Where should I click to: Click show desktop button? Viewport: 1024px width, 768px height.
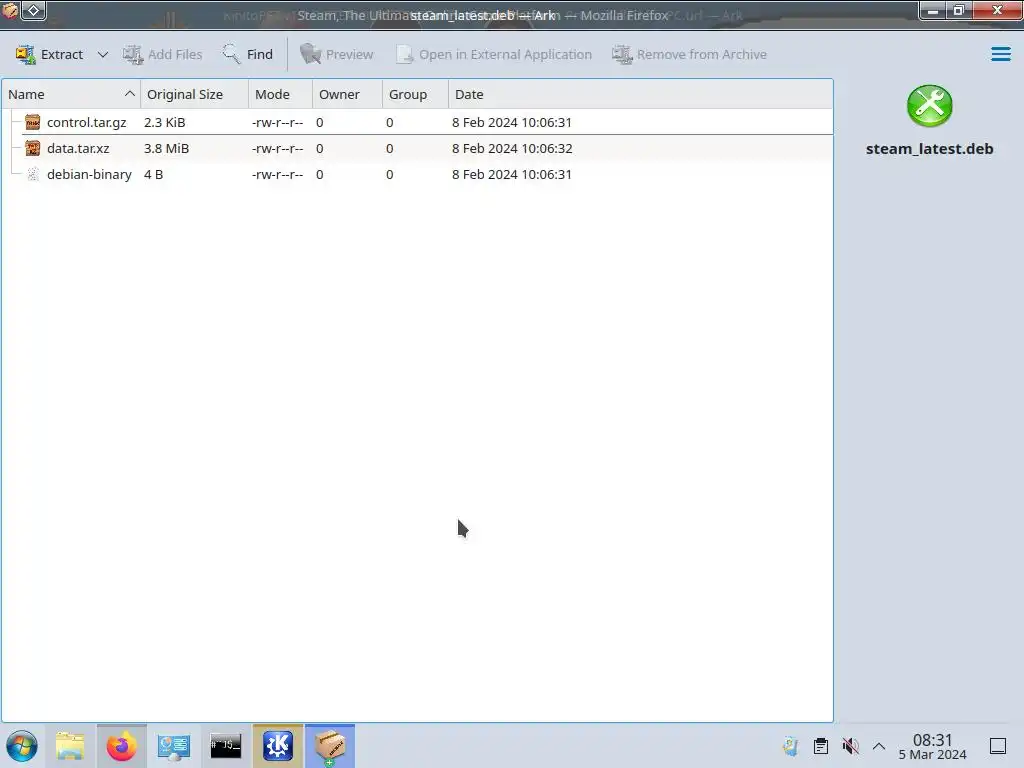point(998,746)
